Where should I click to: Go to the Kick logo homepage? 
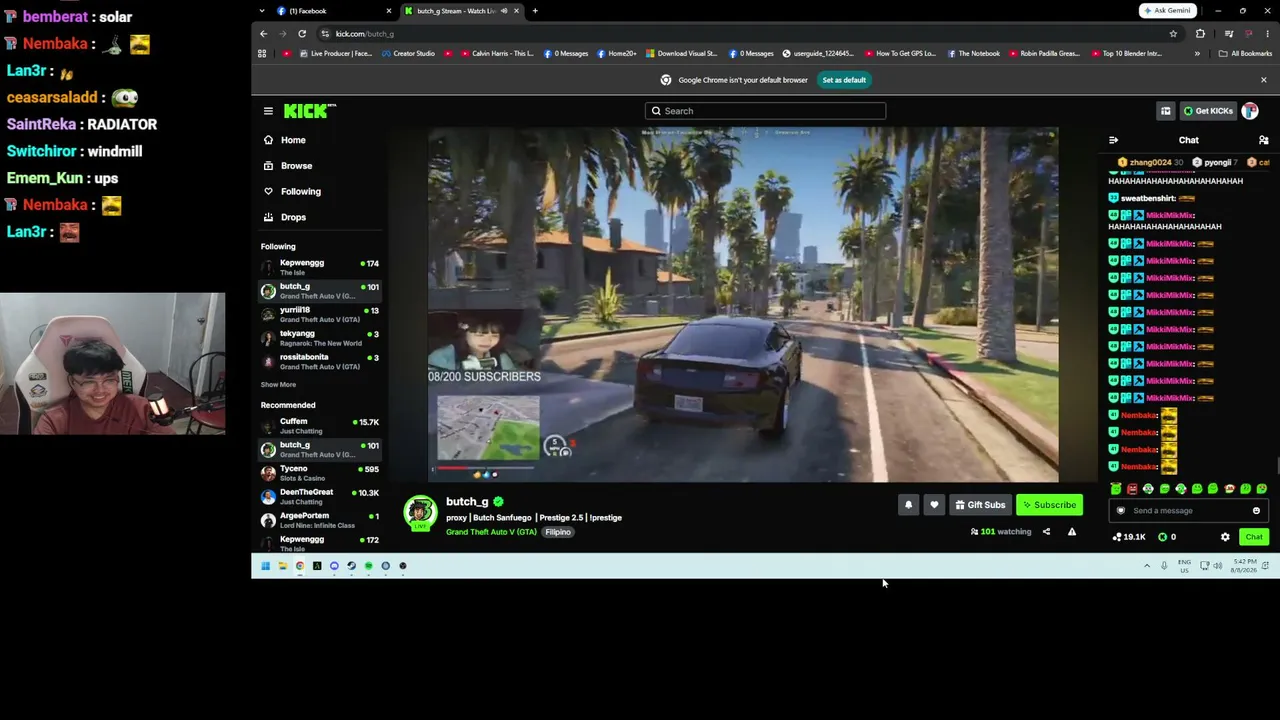coord(310,111)
